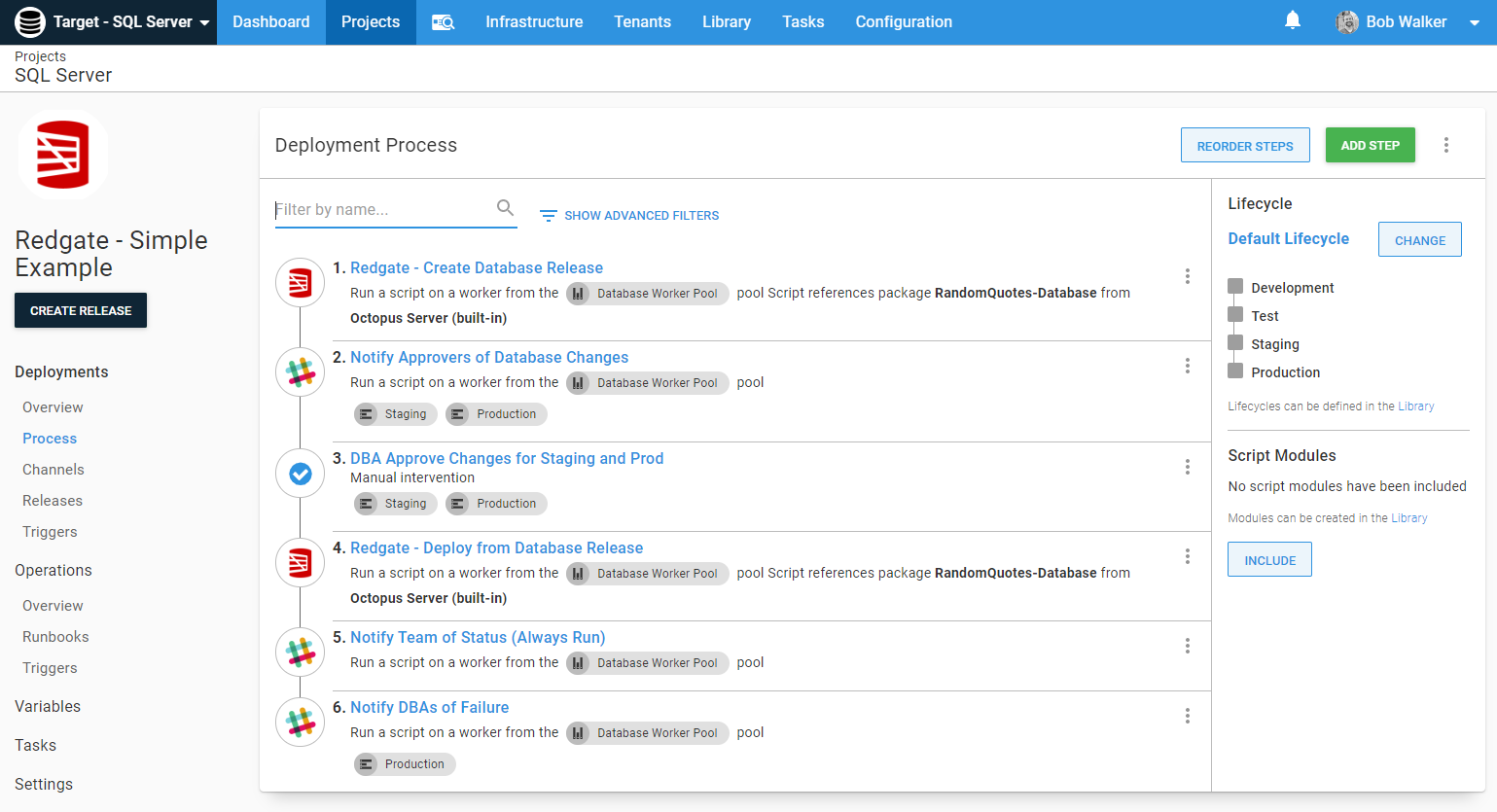Click the Slack icon for Notify Approvers step
The height and width of the screenshot is (812, 1497).
[300, 371]
